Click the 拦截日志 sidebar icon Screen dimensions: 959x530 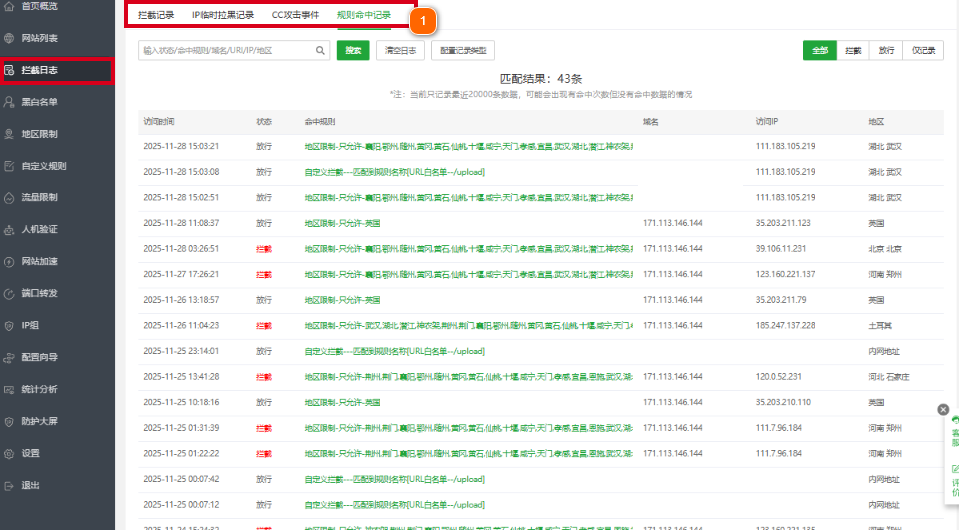coord(9,70)
